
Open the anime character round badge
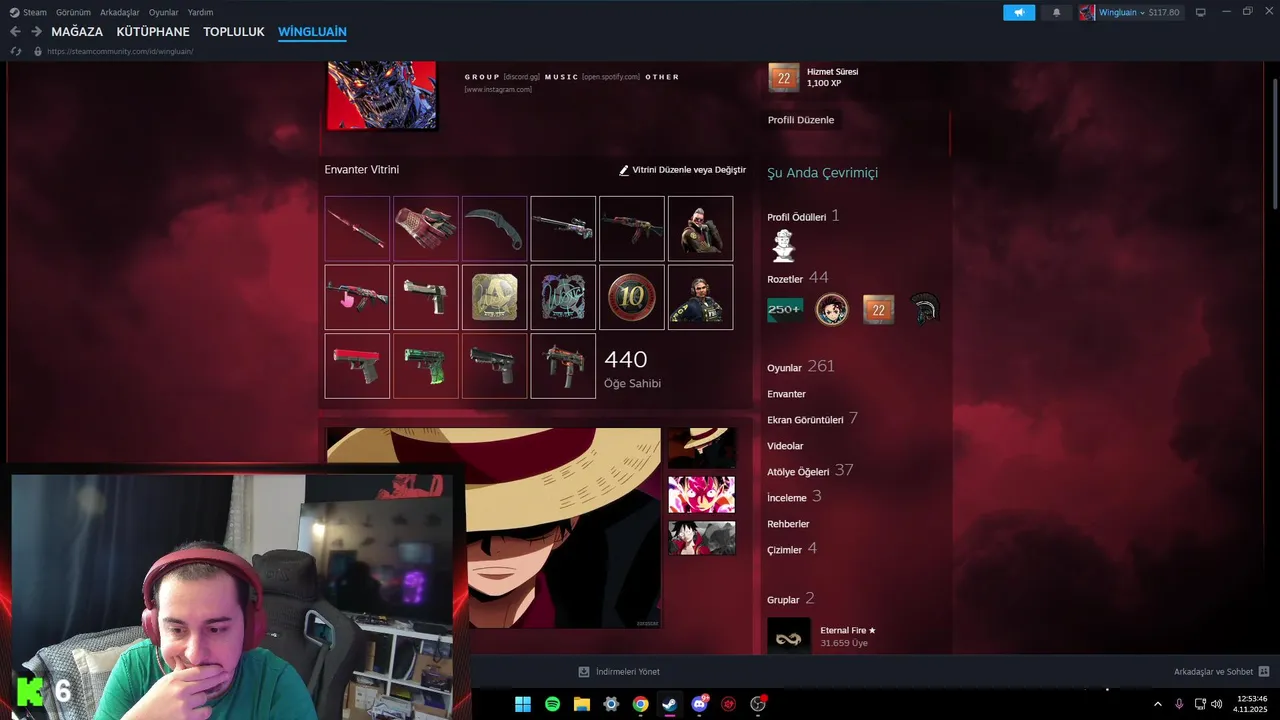click(x=831, y=310)
